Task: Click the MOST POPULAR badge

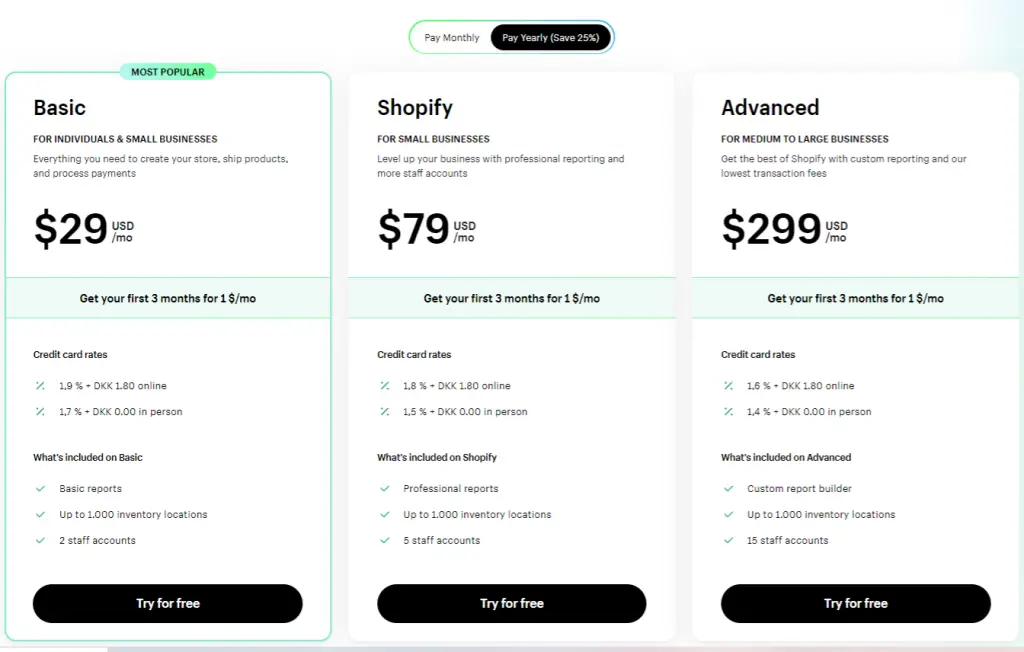Action: click(168, 71)
